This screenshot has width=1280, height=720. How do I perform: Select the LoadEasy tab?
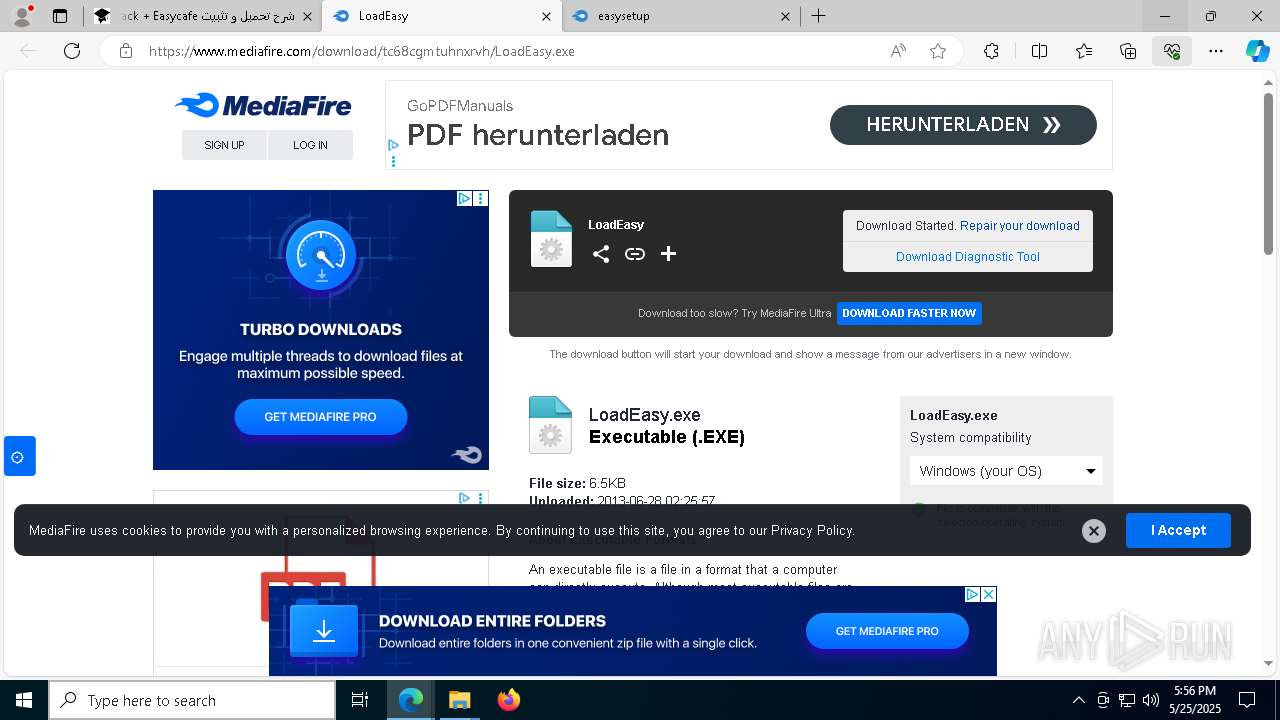pos(441,16)
